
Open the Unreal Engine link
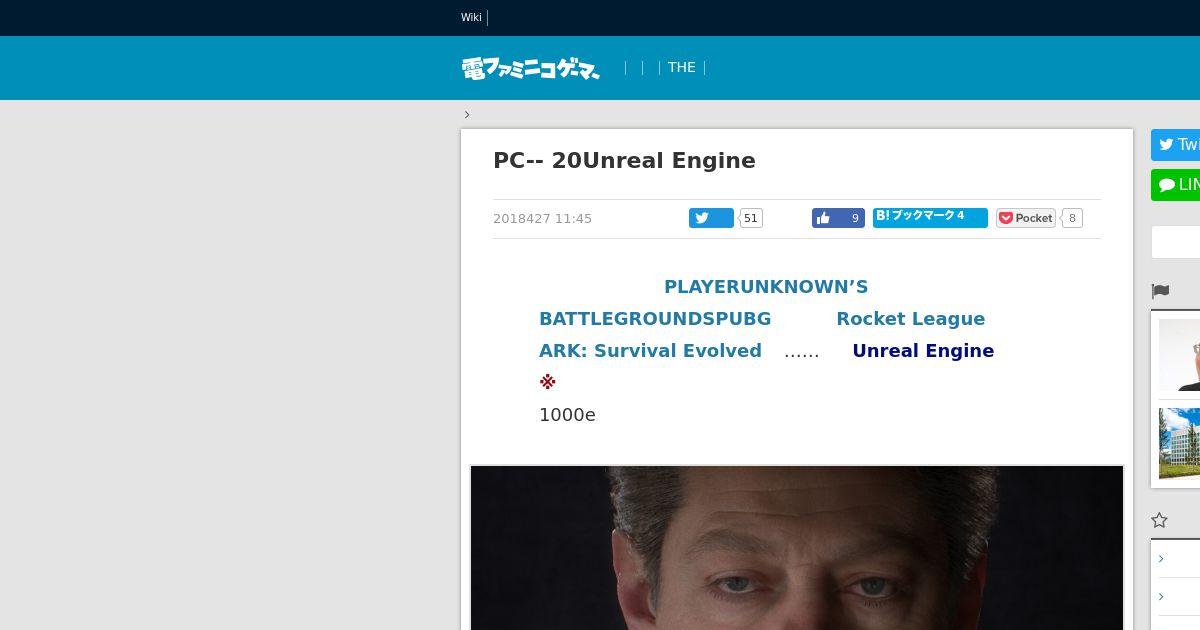(x=923, y=351)
